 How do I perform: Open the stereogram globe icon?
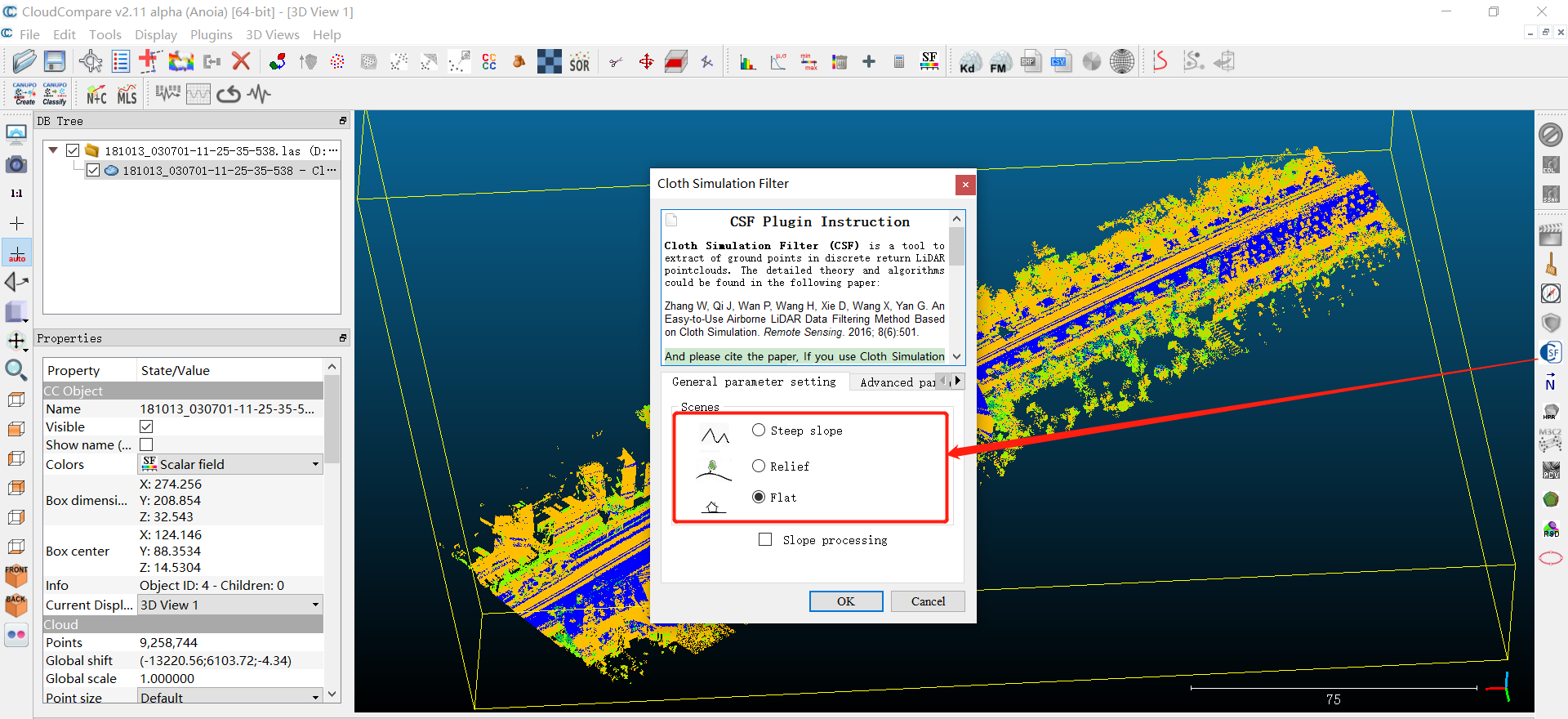click(x=1122, y=61)
